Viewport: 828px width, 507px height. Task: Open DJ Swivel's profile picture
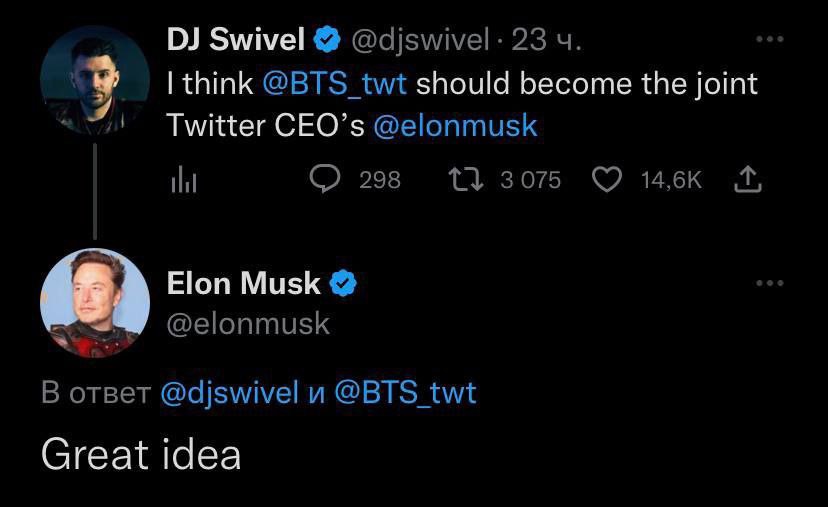pos(94,80)
